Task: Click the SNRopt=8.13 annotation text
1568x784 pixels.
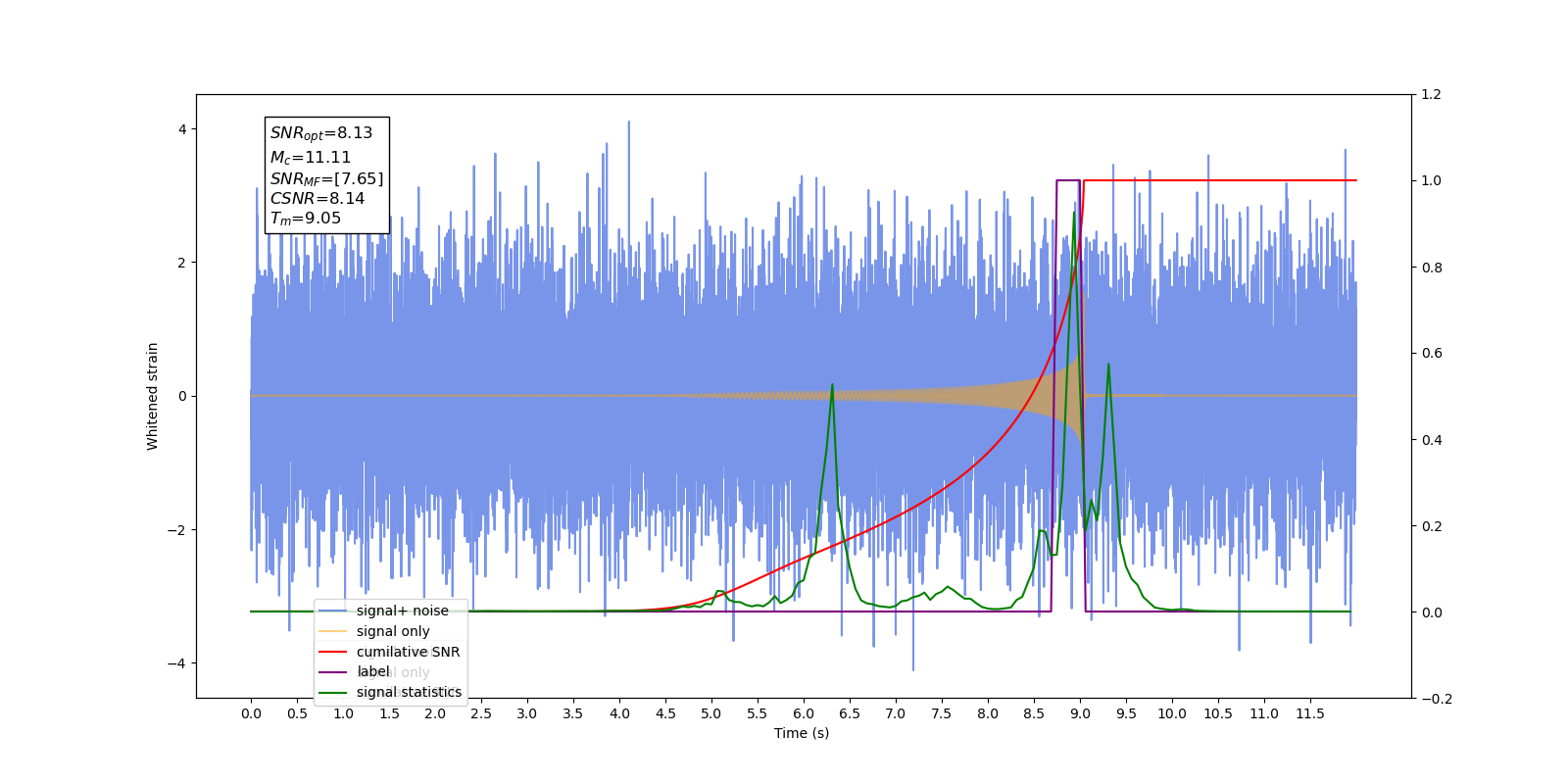Action: click(321, 133)
